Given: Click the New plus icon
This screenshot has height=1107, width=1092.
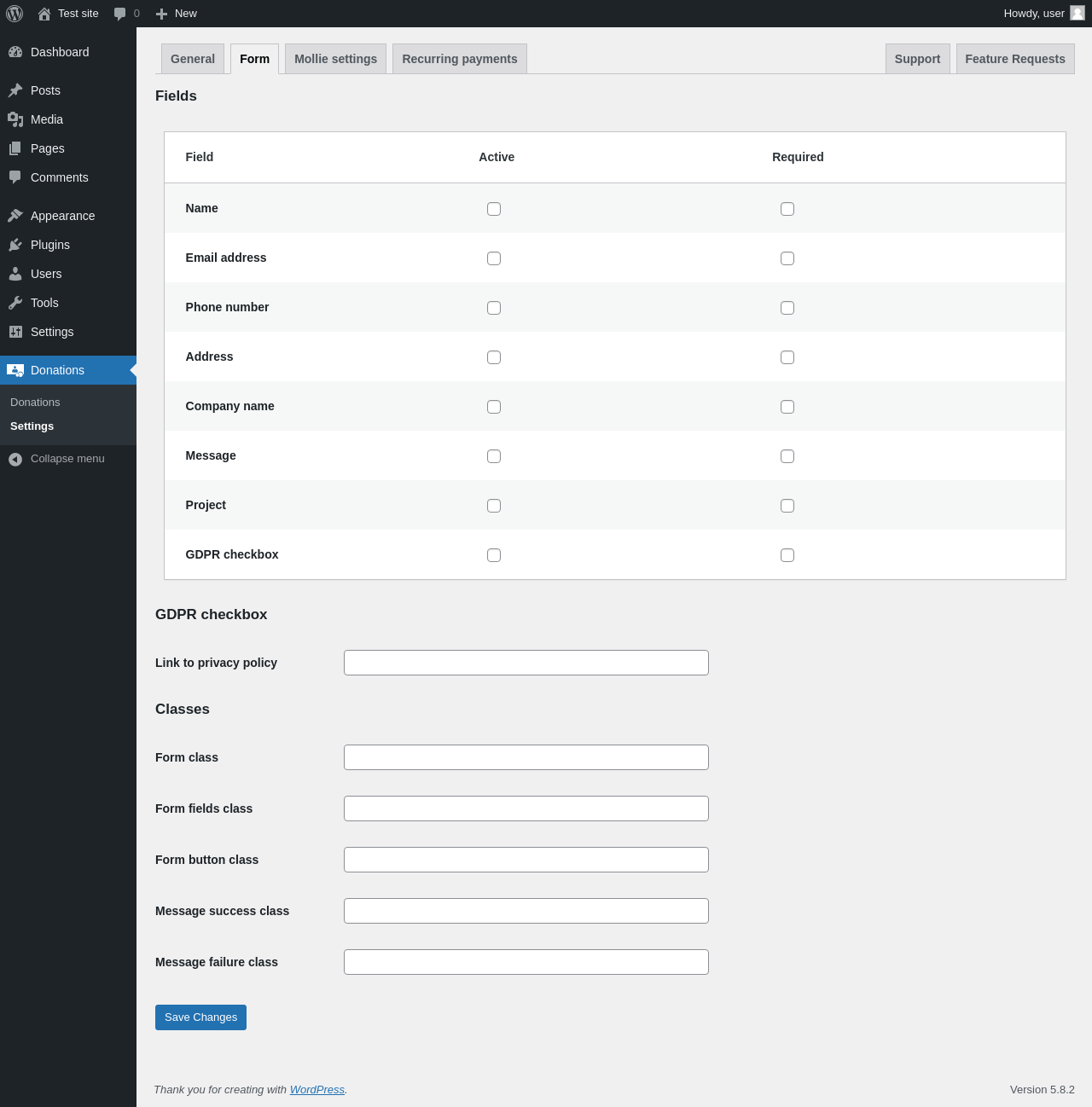Looking at the screenshot, I should coord(161,14).
